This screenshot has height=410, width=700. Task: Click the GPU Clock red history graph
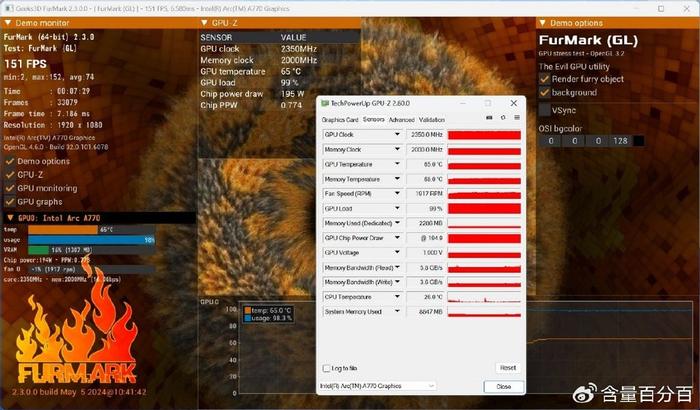tap(484, 135)
